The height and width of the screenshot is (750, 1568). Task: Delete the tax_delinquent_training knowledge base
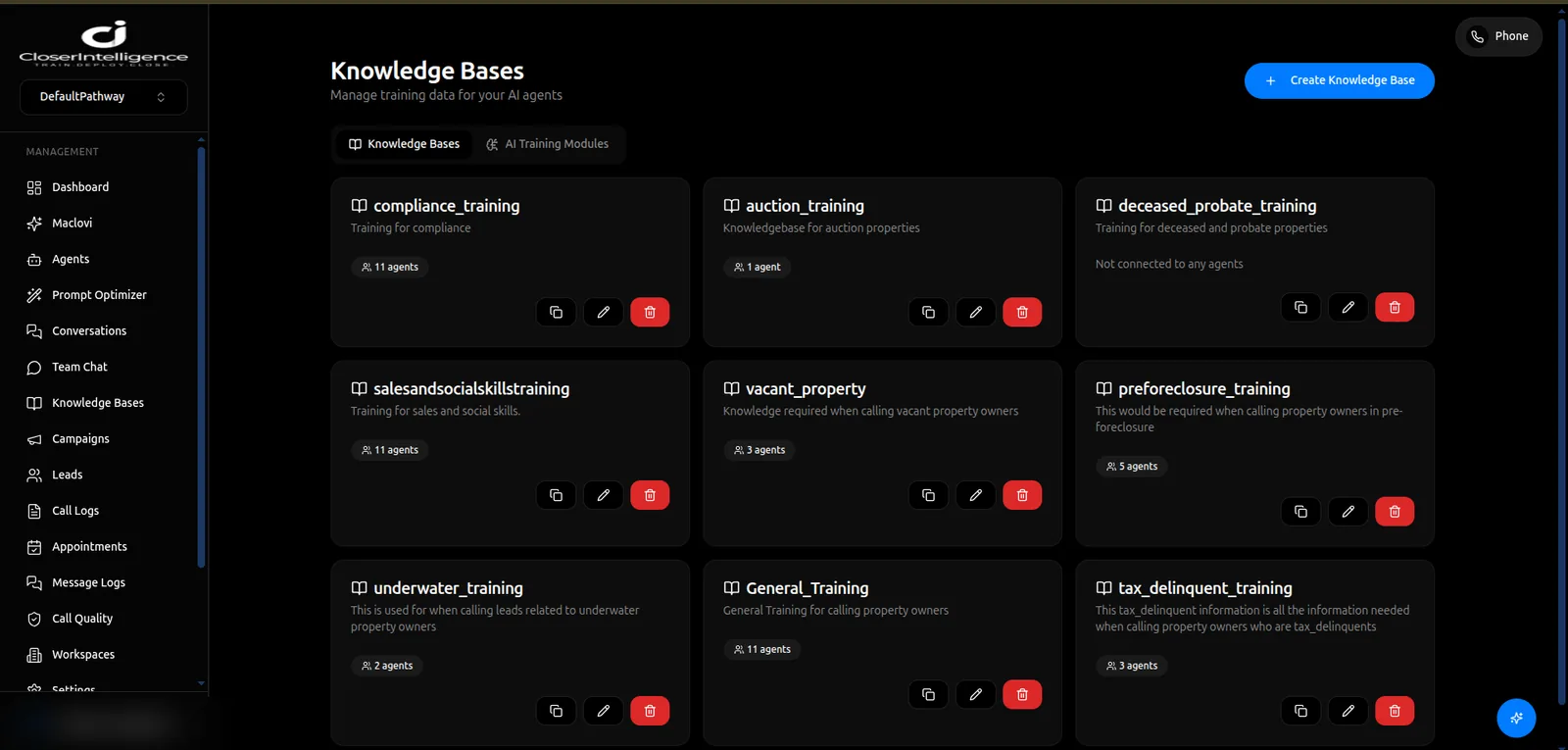(1395, 711)
